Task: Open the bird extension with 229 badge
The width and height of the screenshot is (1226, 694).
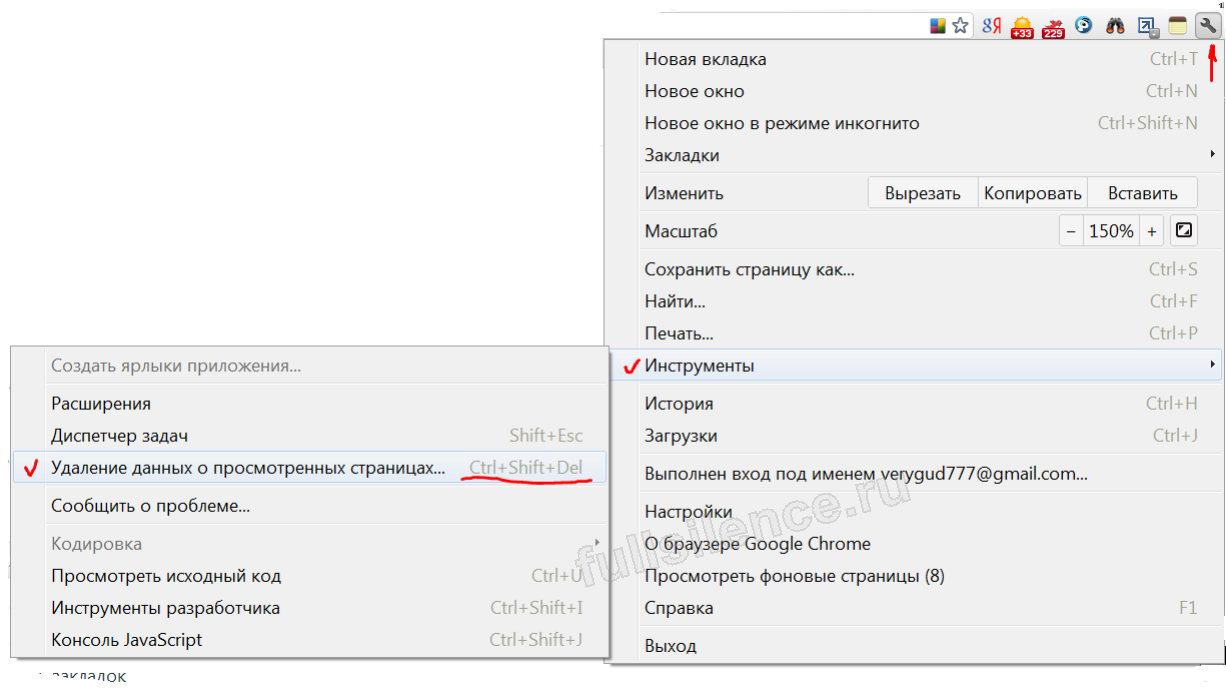Action: click(1053, 27)
